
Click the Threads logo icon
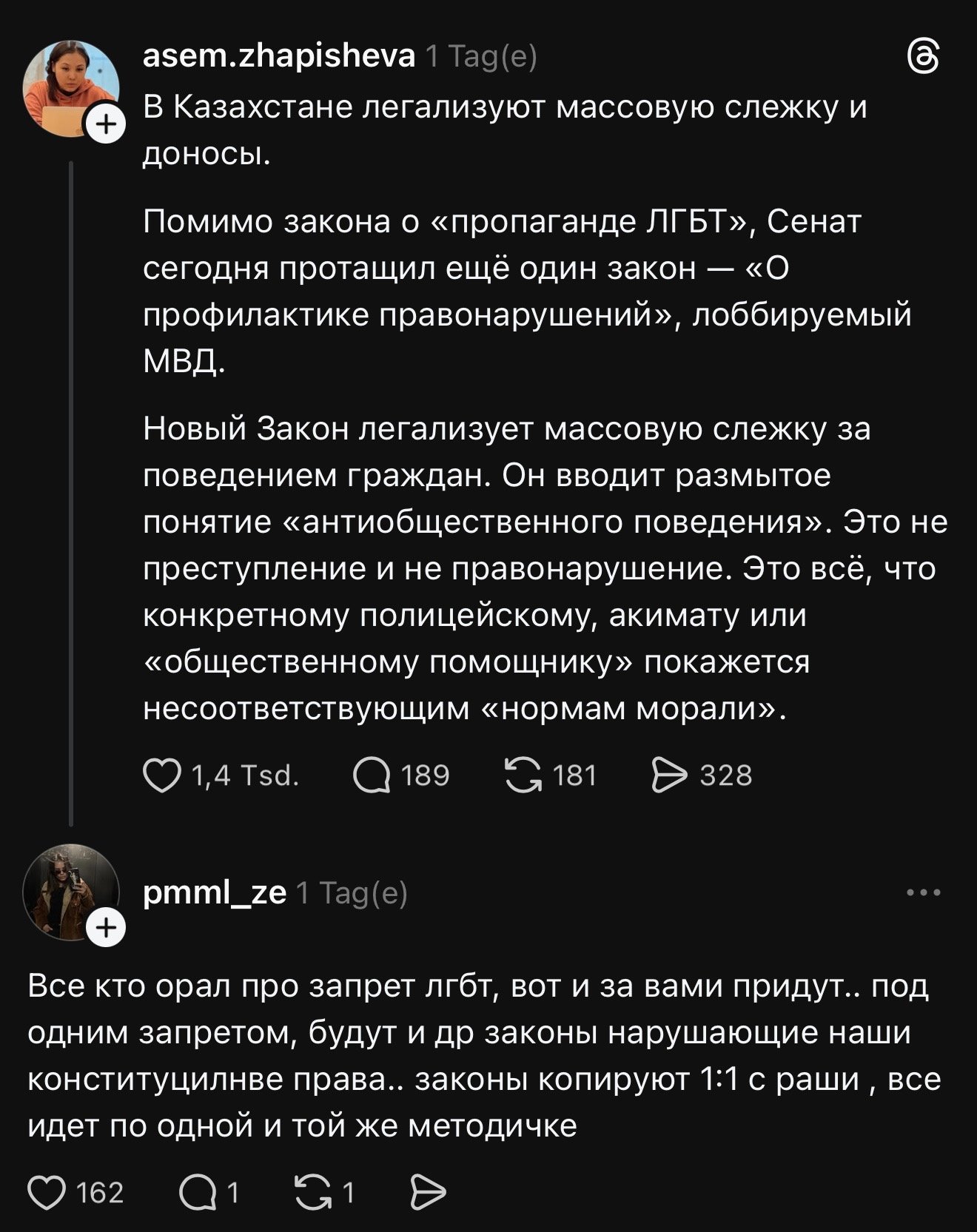(924, 58)
